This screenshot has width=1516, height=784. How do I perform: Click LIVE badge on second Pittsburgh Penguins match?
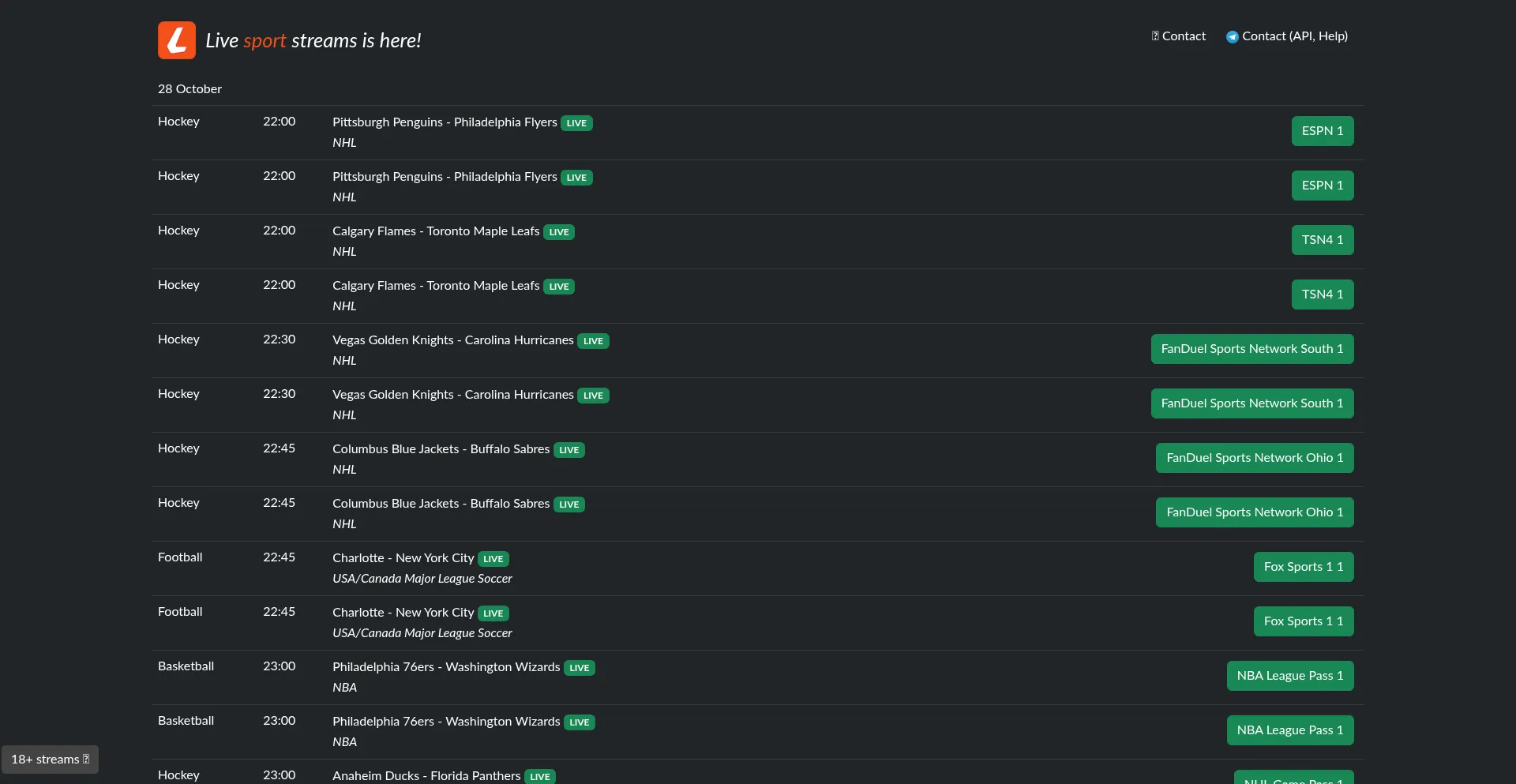coord(576,178)
